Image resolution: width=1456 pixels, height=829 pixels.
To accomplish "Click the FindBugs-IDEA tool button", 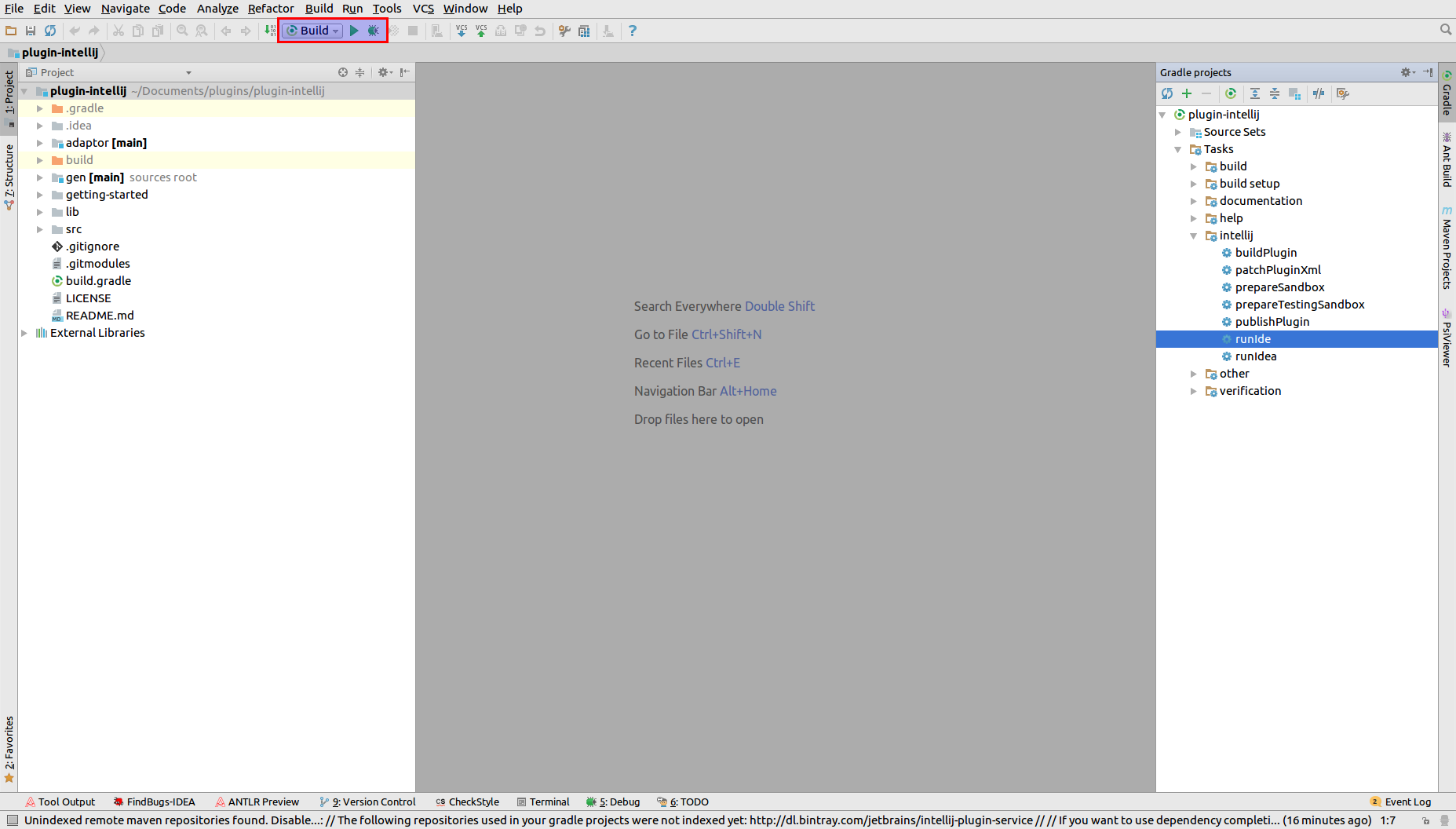I will 154,802.
